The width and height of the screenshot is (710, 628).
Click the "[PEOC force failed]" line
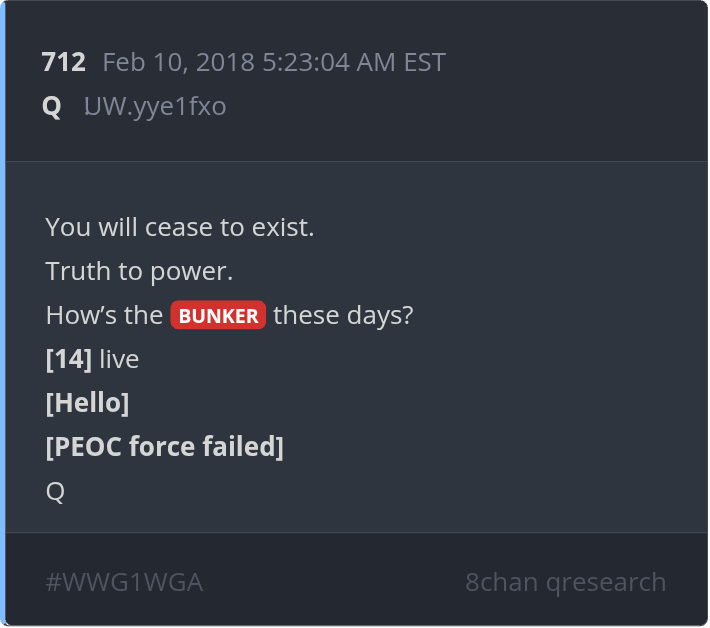pos(165,447)
